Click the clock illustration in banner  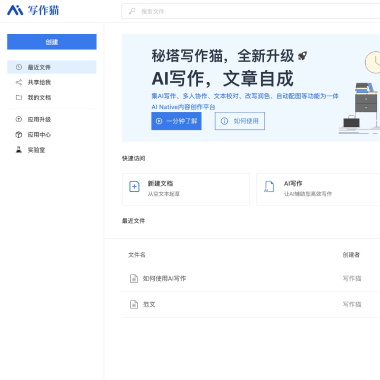coord(373,62)
